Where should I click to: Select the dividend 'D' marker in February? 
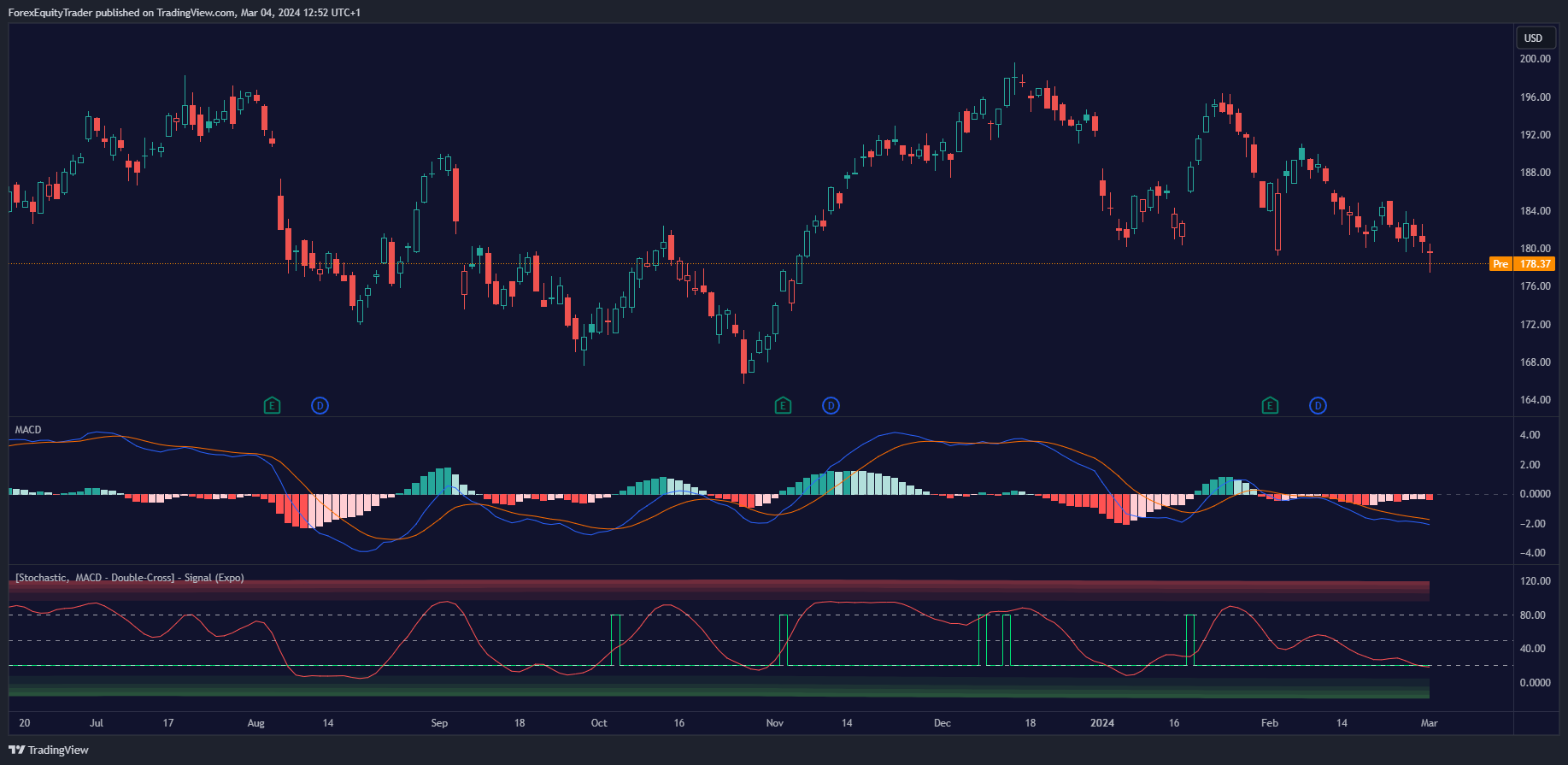pyautogui.click(x=1318, y=405)
